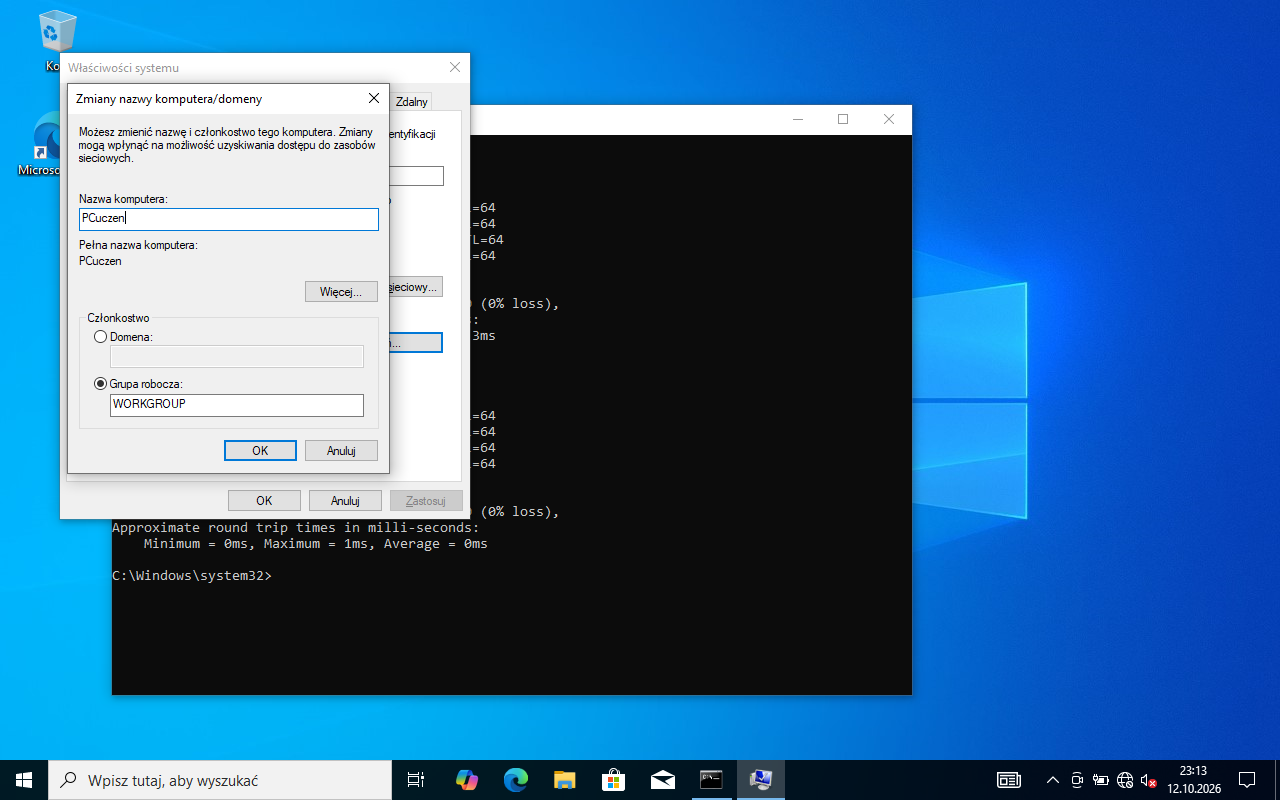Confirm with OK in the computer name dialog
This screenshot has height=800, width=1280.
[x=260, y=451]
